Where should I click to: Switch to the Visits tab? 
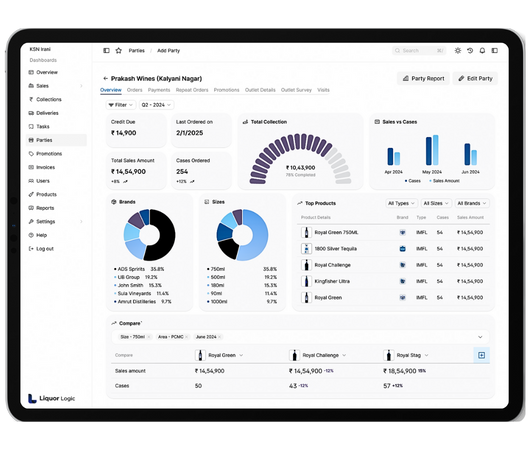(323, 90)
